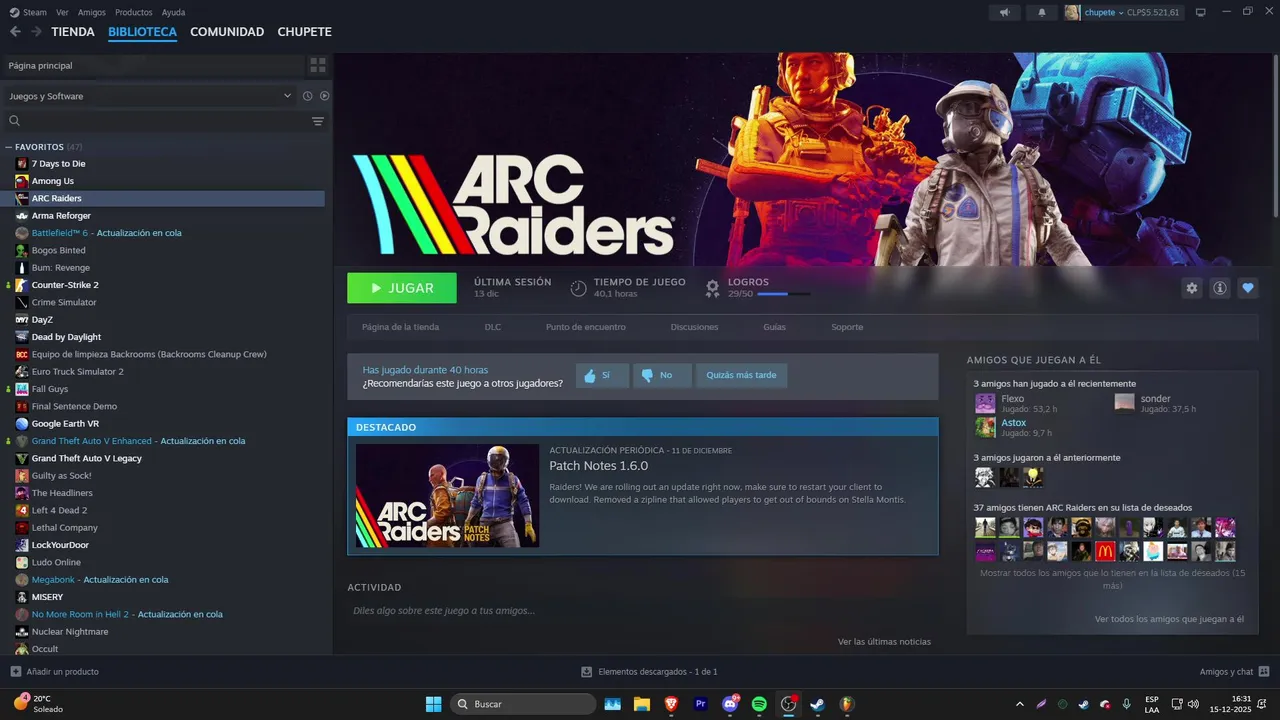This screenshot has height=720, width=1280.
Task: Click Quizás más tarde button
Action: pos(741,375)
